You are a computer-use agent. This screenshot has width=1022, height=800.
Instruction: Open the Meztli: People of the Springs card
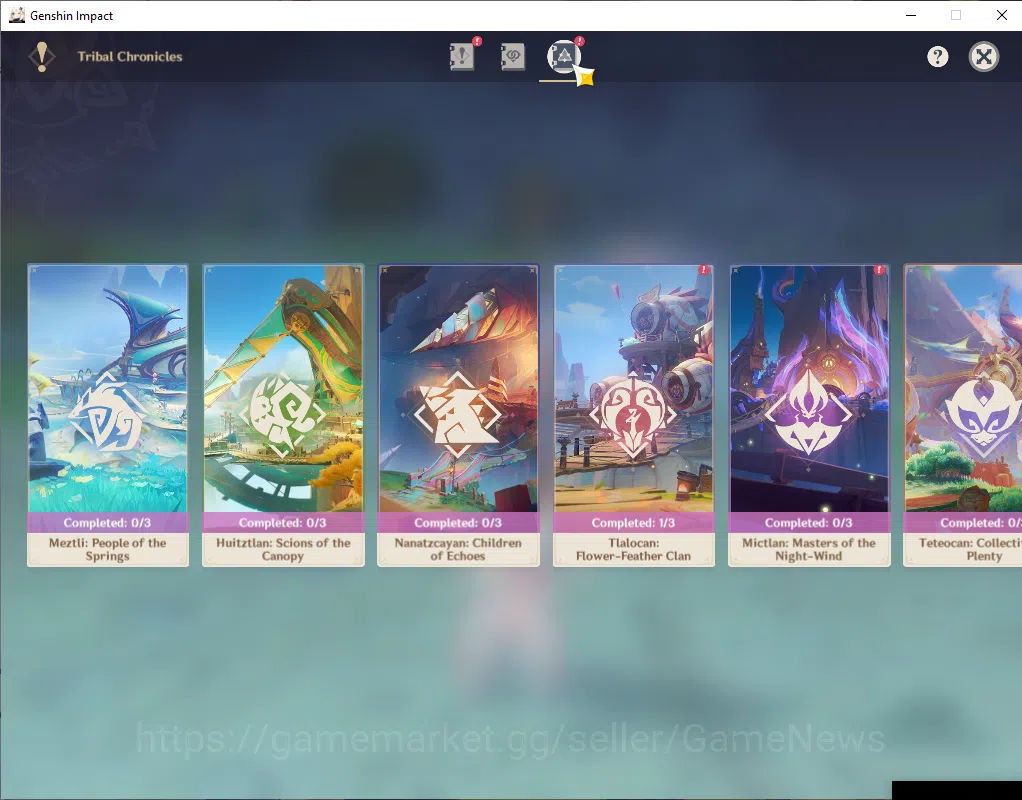(x=108, y=415)
